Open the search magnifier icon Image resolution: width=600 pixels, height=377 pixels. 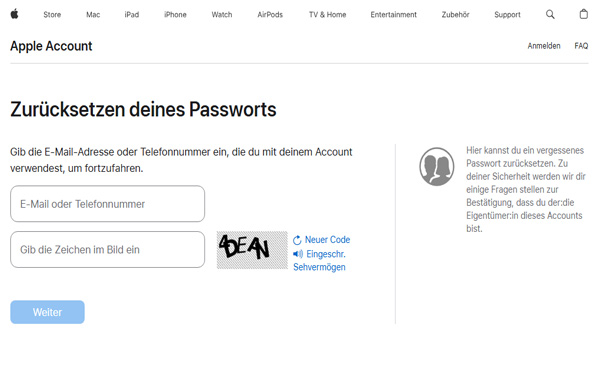click(550, 14)
